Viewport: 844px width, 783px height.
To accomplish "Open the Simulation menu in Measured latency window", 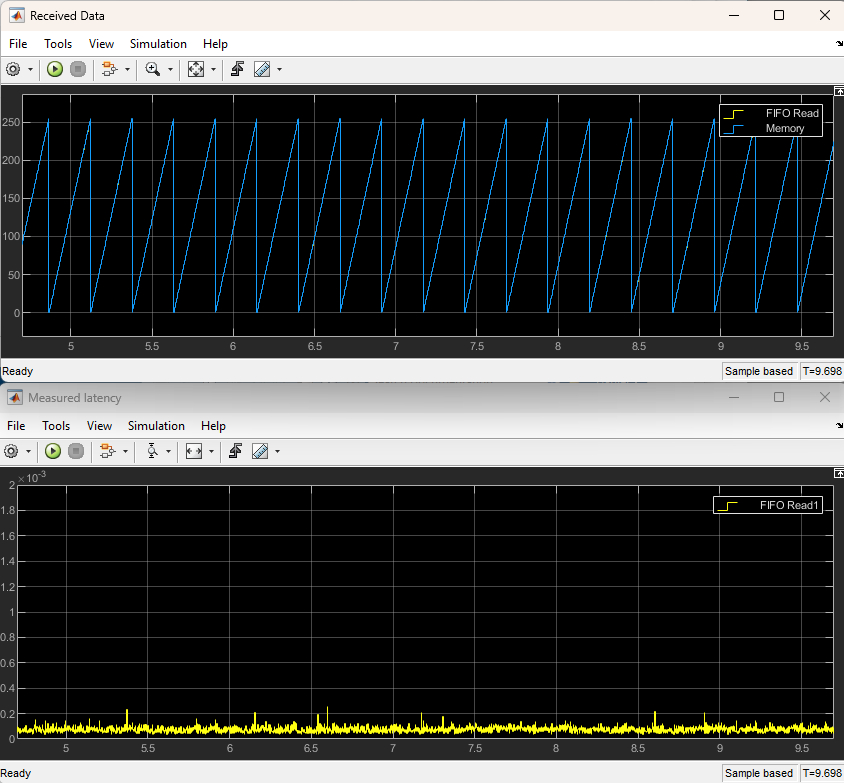I will pyautogui.click(x=157, y=426).
